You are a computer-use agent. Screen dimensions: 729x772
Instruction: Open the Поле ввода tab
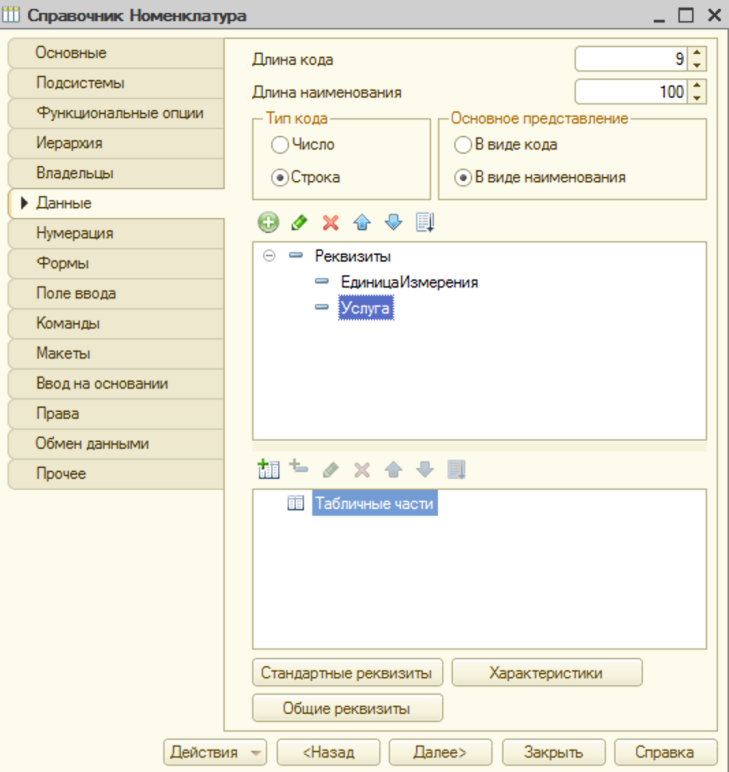[116, 293]
